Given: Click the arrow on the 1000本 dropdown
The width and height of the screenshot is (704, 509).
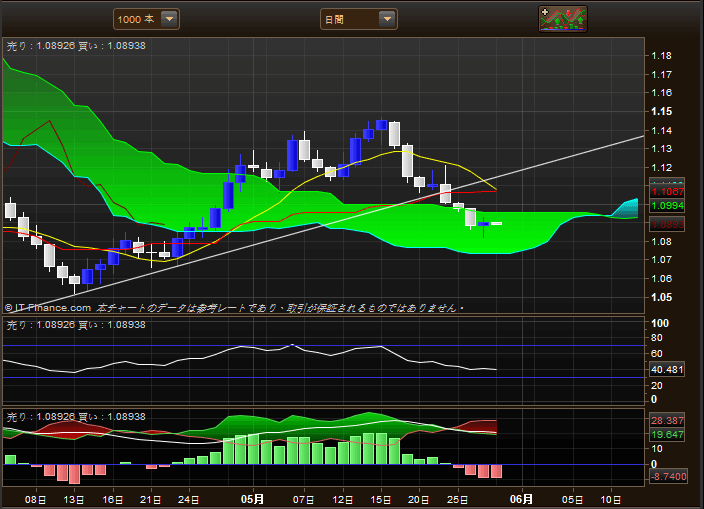Looking at the screenshot, I should click(170, 19).
